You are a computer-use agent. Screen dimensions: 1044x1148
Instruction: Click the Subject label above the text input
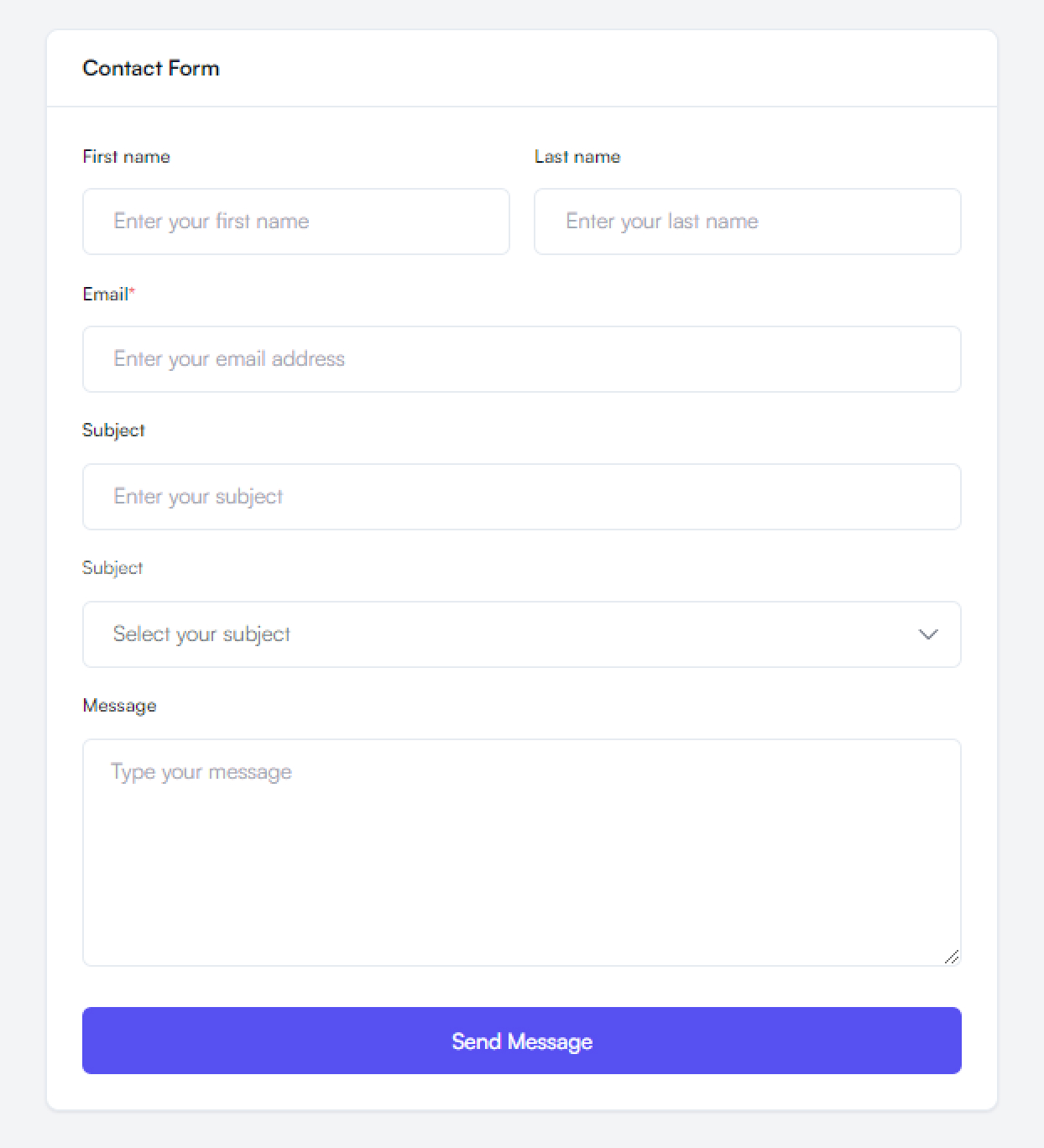pyautogui.click(x=113, y=430)
